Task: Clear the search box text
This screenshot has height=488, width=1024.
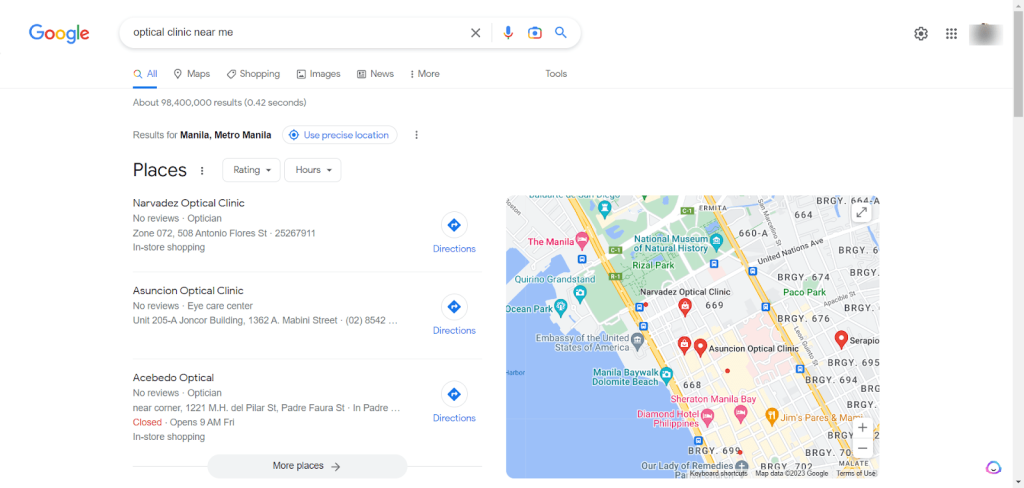Action: click(x=475, y=33)
